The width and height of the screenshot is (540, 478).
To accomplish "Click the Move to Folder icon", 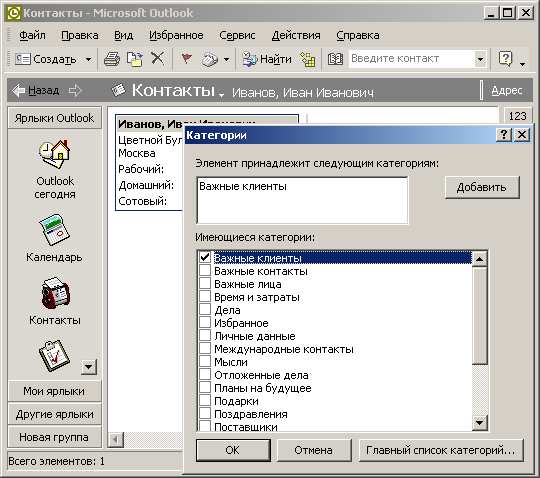I will (135, 59).
